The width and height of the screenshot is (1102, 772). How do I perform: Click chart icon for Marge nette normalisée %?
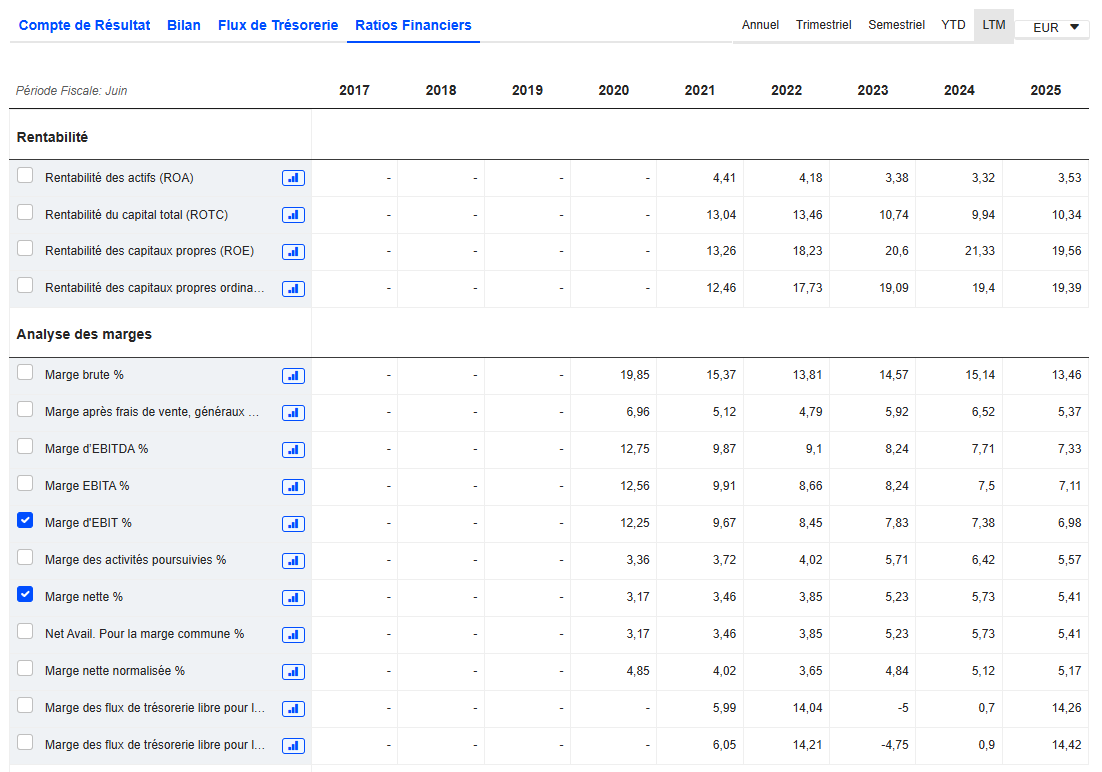click(293, 671)
